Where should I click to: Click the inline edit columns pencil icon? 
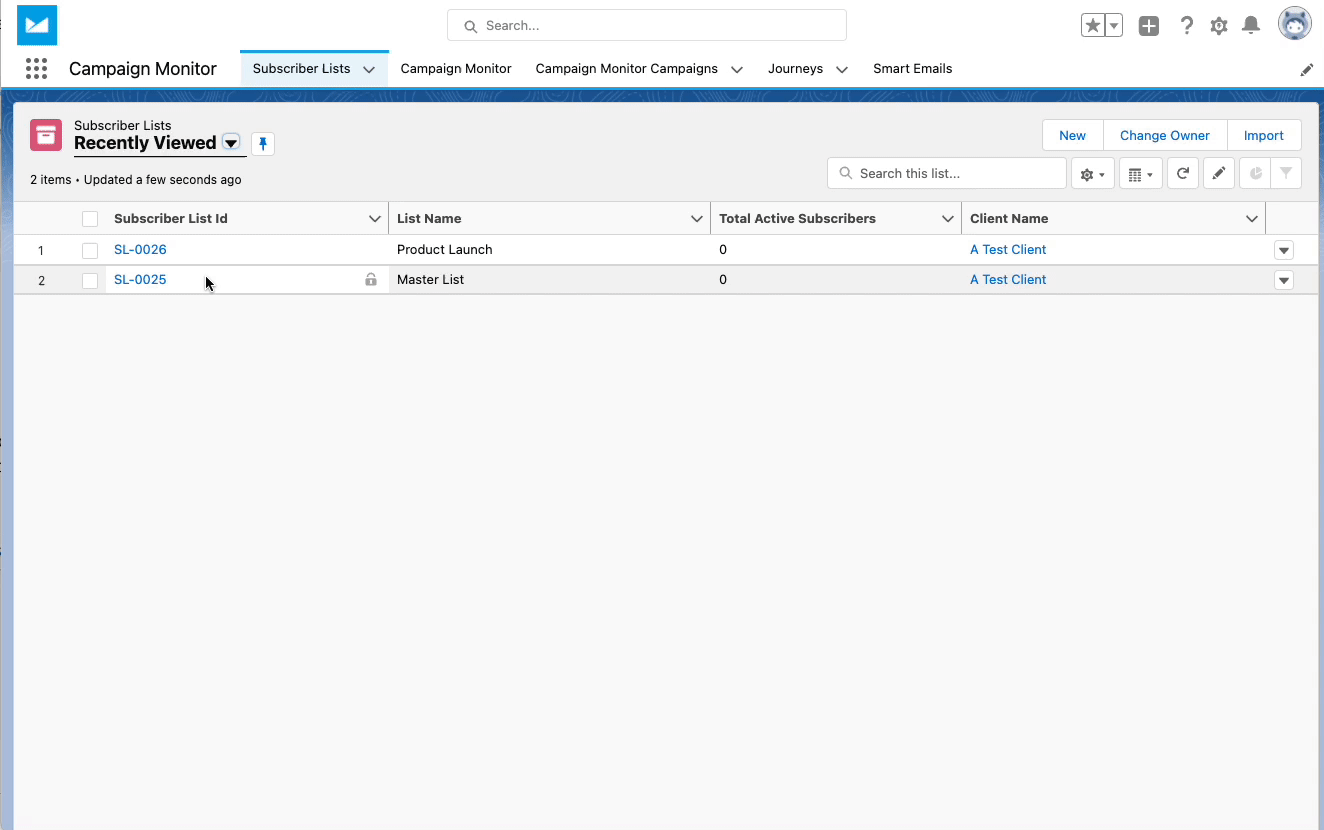coord(1218,174)
